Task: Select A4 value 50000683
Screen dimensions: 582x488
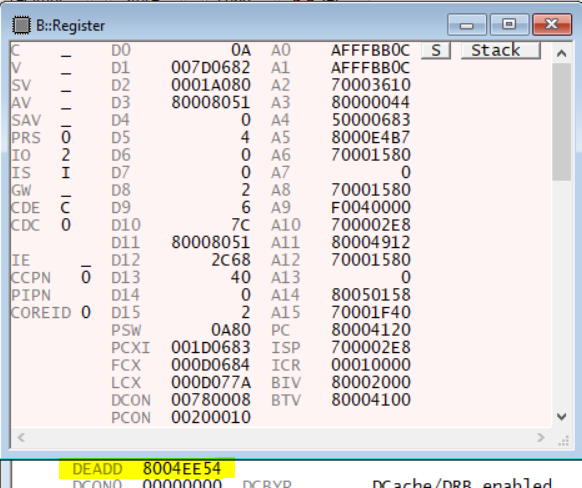Action: pyautogui.click(x=371, y=120)
